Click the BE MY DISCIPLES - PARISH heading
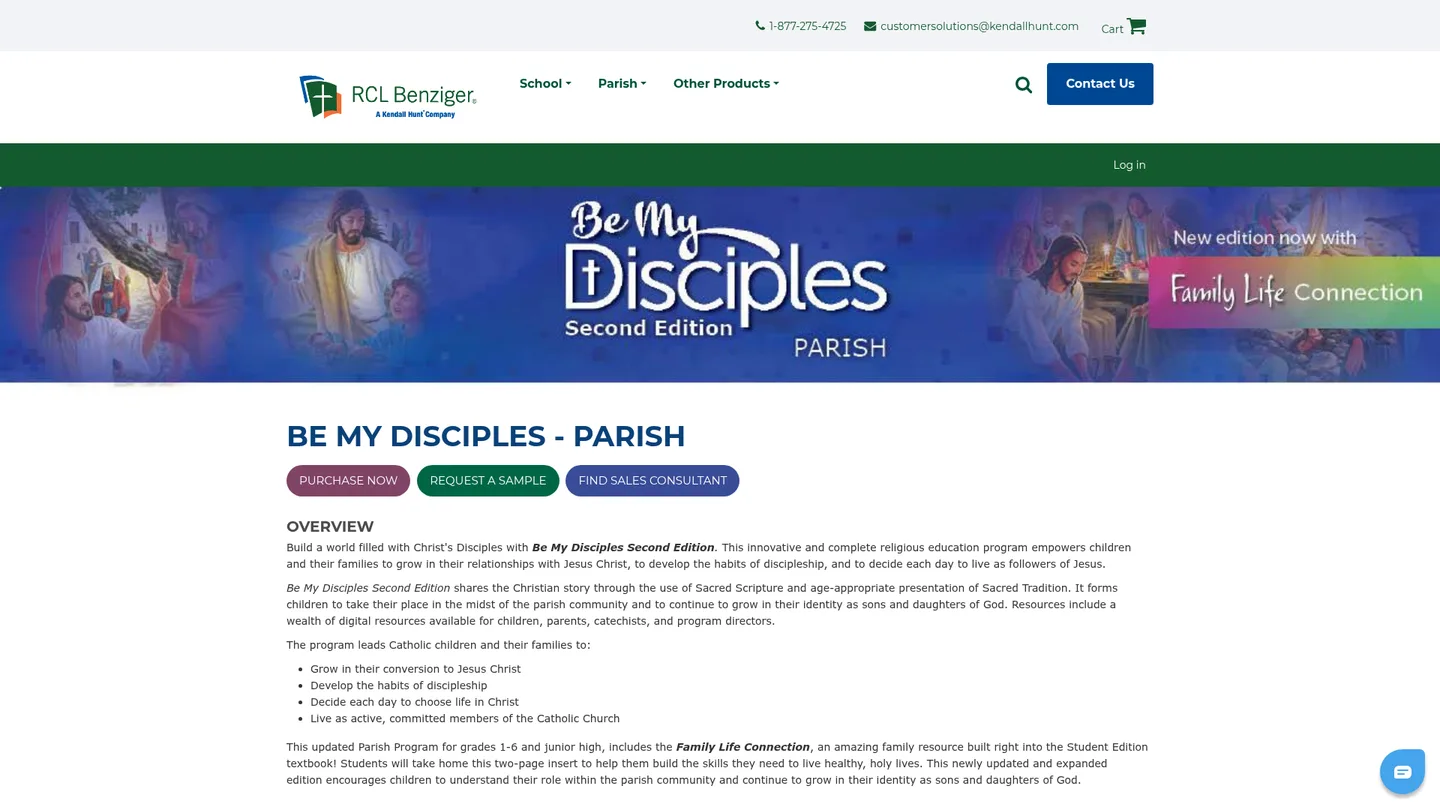The height and width of the screenshot is (810, 1440). [x=486, y=436]
